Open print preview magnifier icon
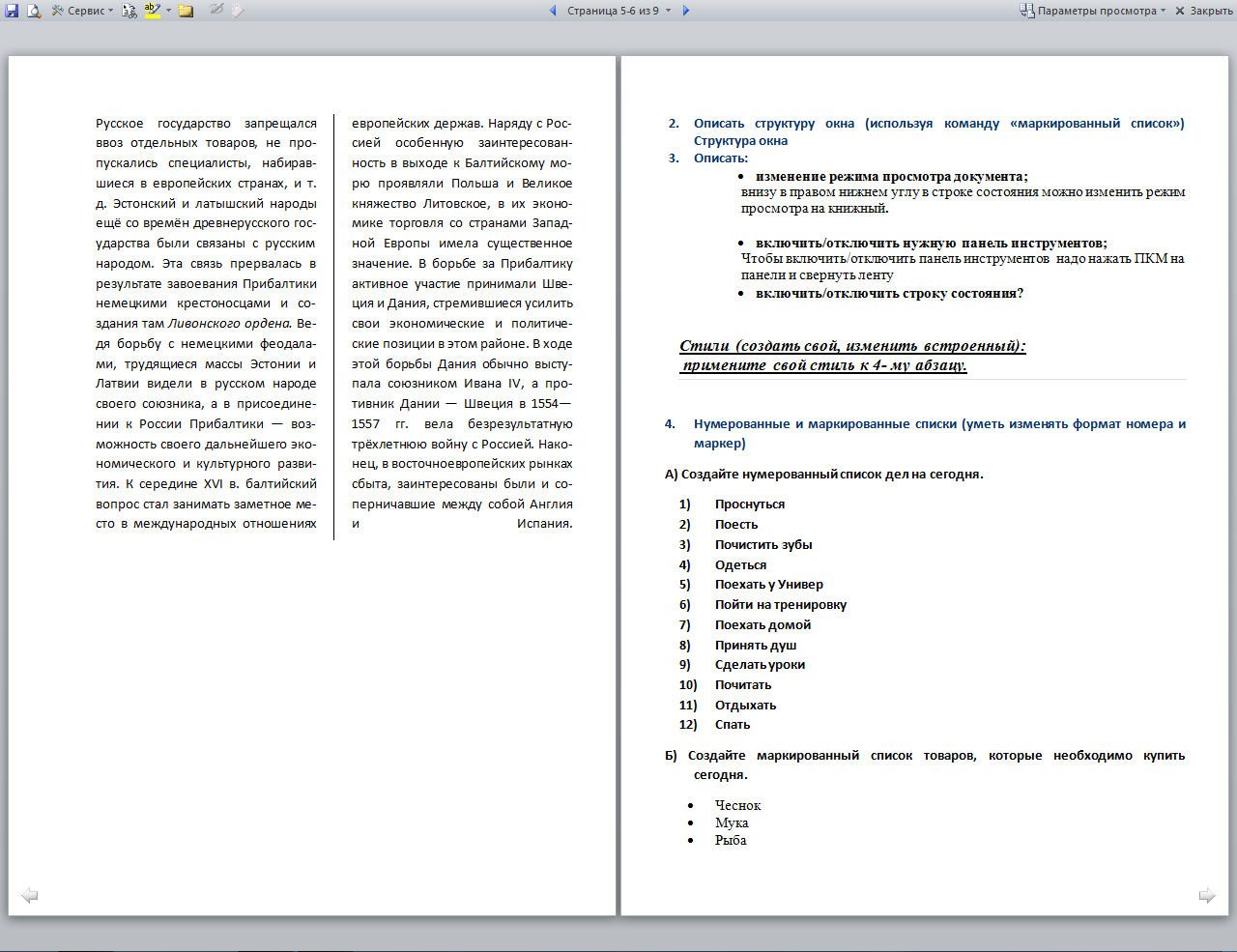1237x952 pixels. pos(34,11)
